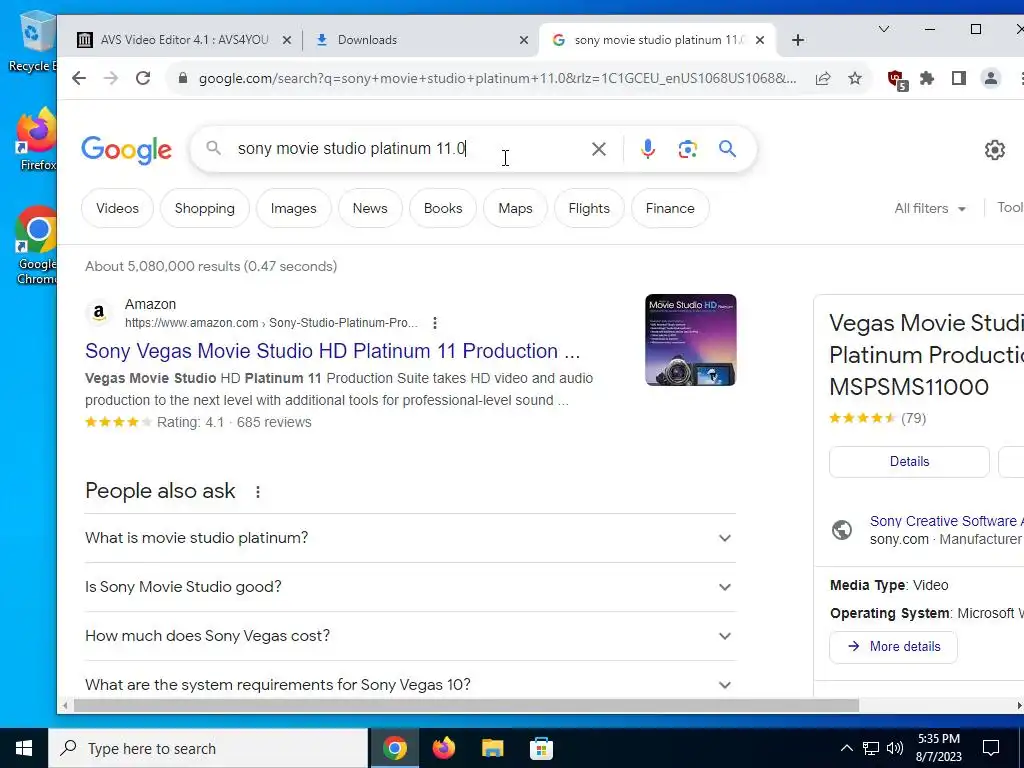Close the AVS Video Editor tab
Viewport: 1024px width, 768px height.
(287, 40)
